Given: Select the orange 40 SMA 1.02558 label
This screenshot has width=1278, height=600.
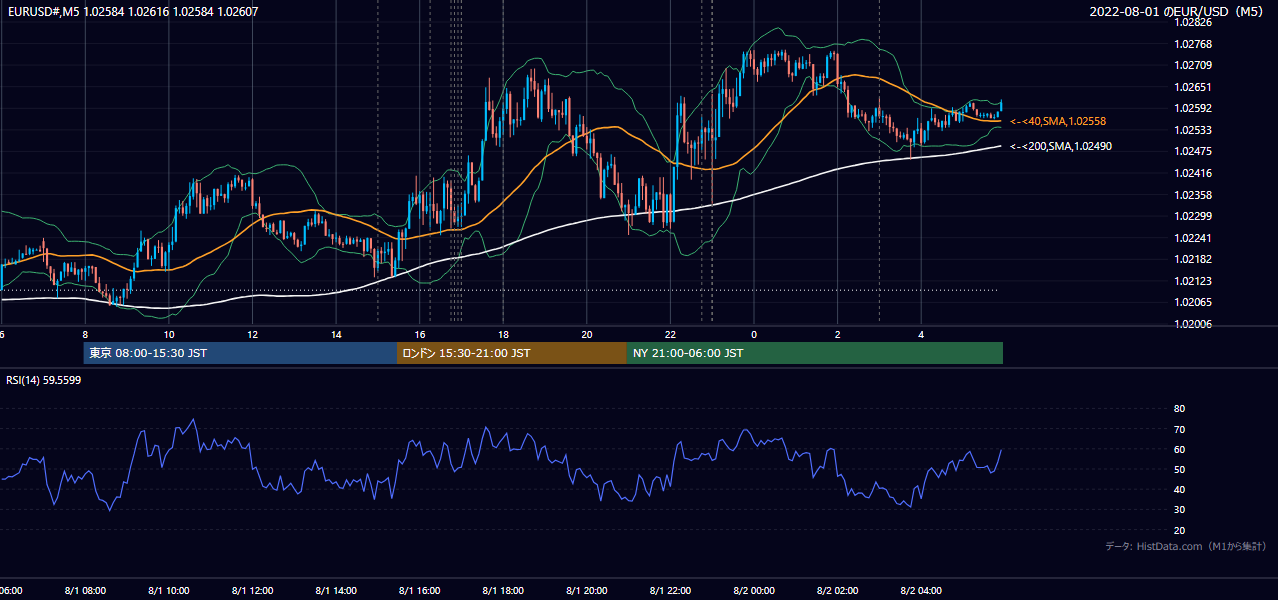Looking at the screenshot, I should (x=1058, y=121).
